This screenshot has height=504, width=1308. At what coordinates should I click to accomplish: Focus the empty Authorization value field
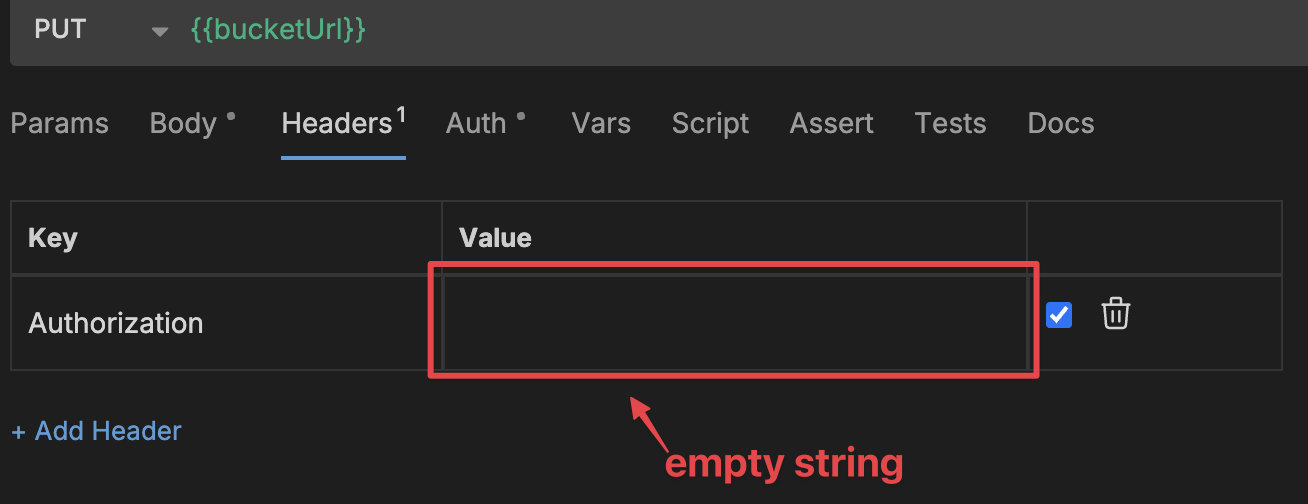pos(734,321)
